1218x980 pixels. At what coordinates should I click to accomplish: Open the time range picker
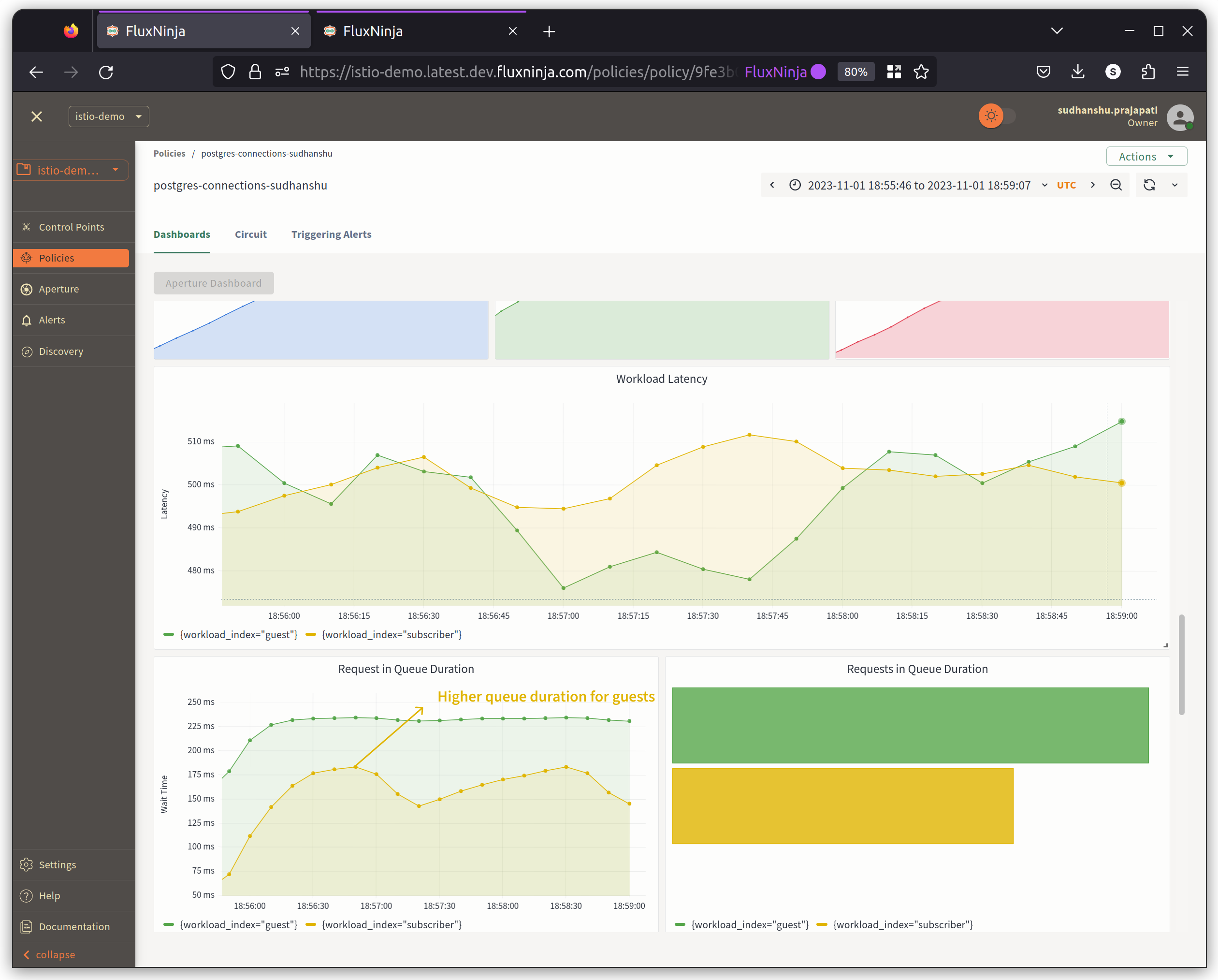click(919, 185)
